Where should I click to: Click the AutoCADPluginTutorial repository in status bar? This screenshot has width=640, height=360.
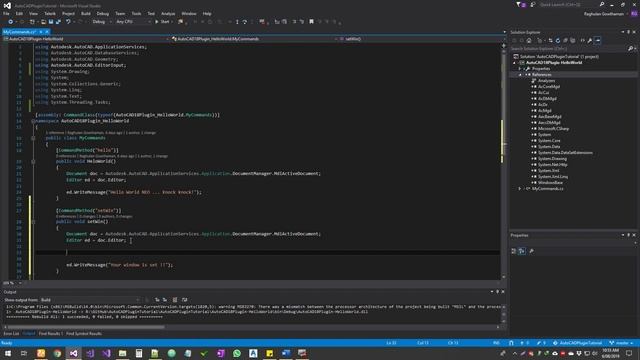pos(578,343)
